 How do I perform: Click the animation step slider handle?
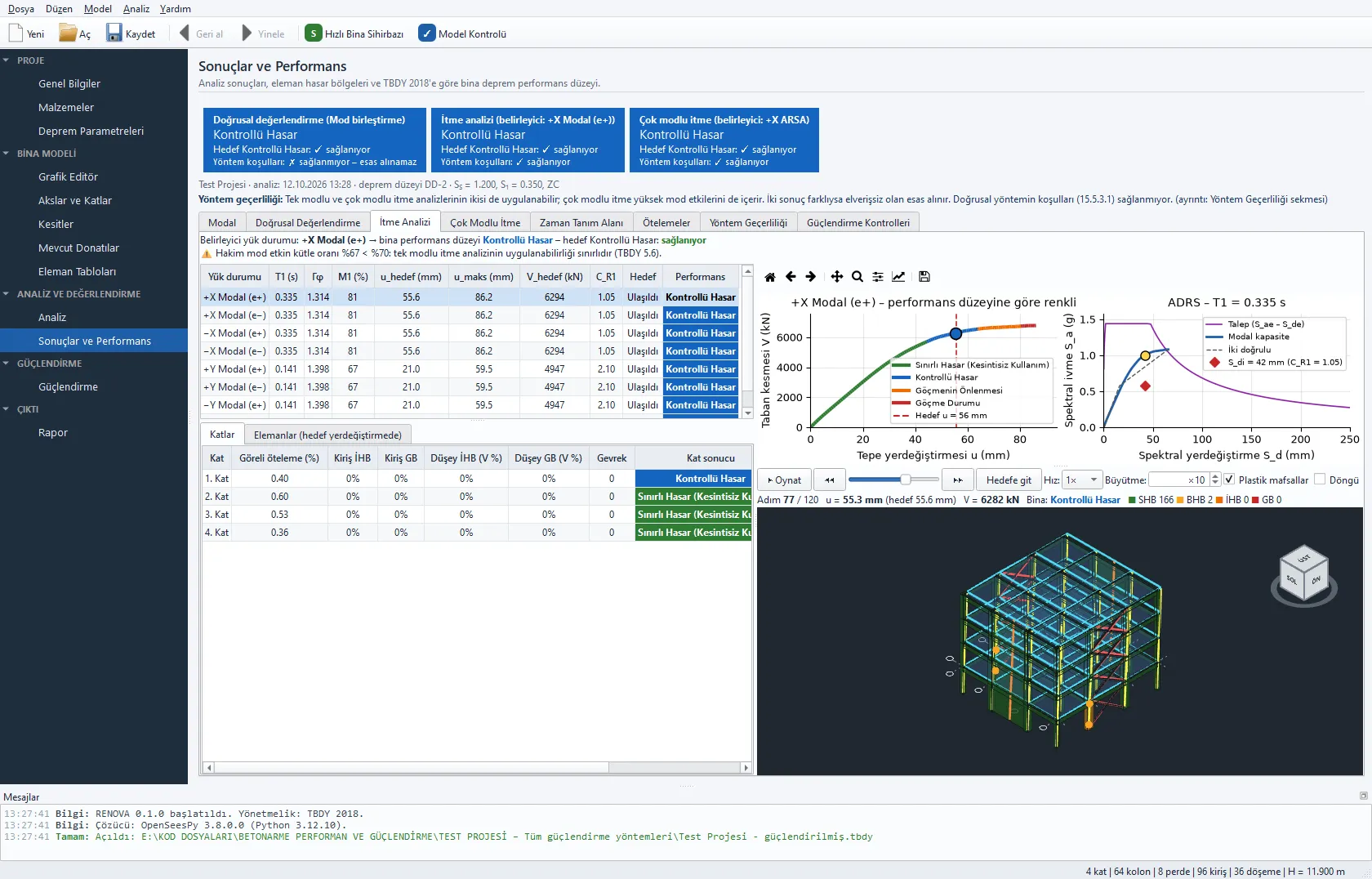[x=905, y=480]
